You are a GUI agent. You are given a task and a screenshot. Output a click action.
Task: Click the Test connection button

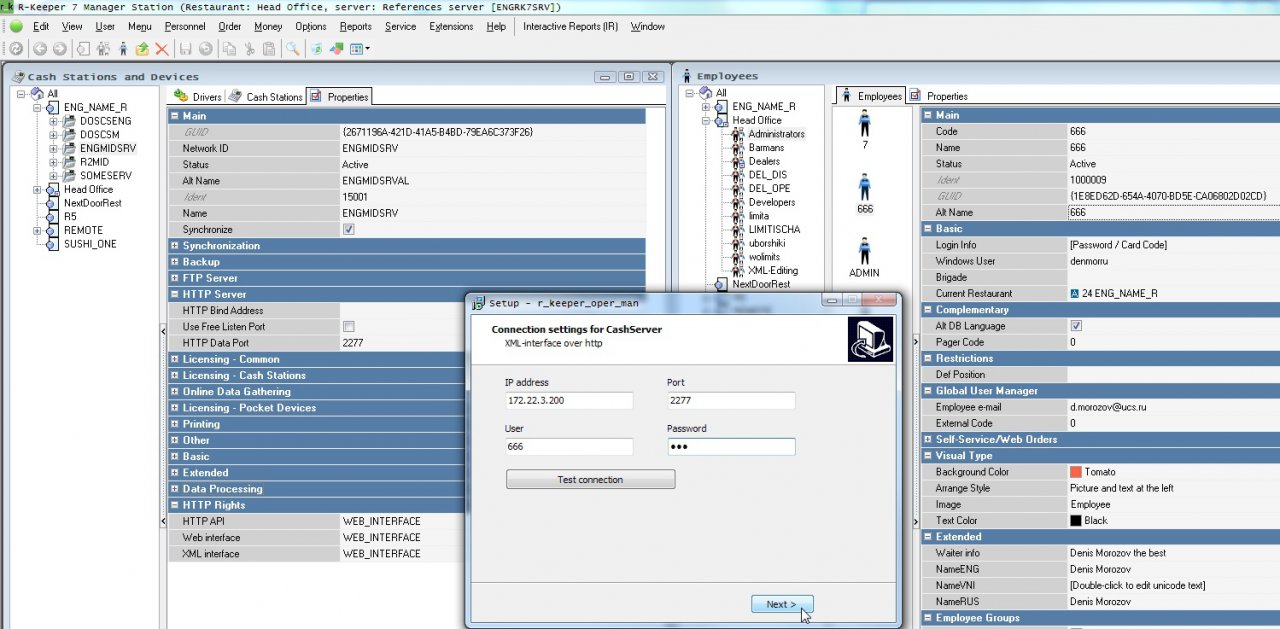(590, 480)
